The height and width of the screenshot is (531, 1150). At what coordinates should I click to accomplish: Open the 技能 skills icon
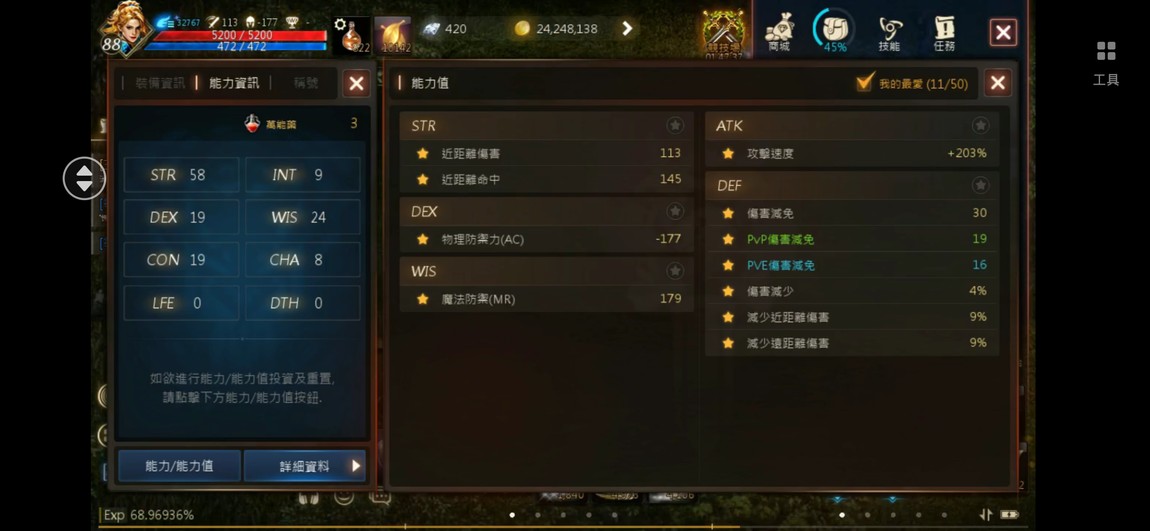click(889, 33)
